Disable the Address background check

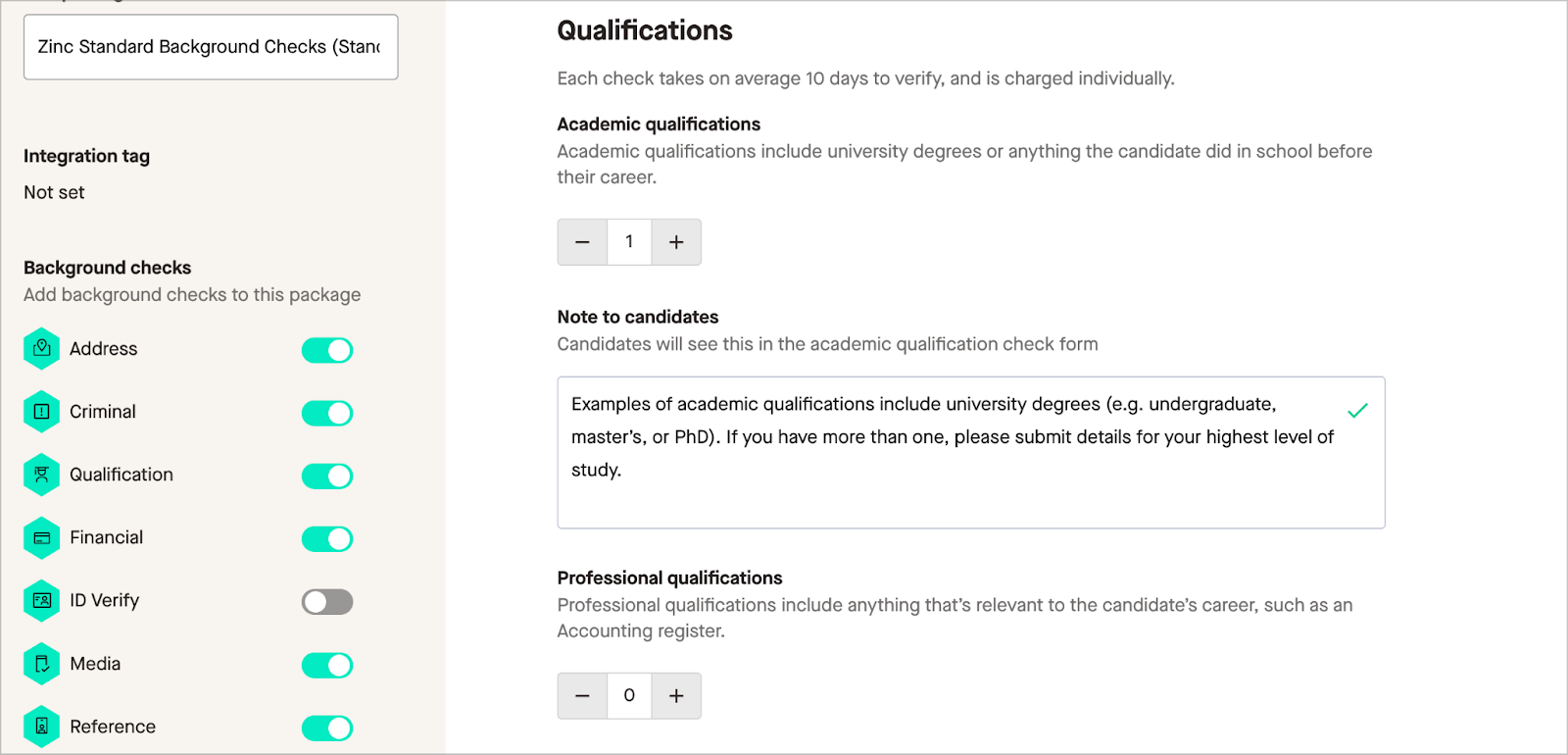(326, 349)
